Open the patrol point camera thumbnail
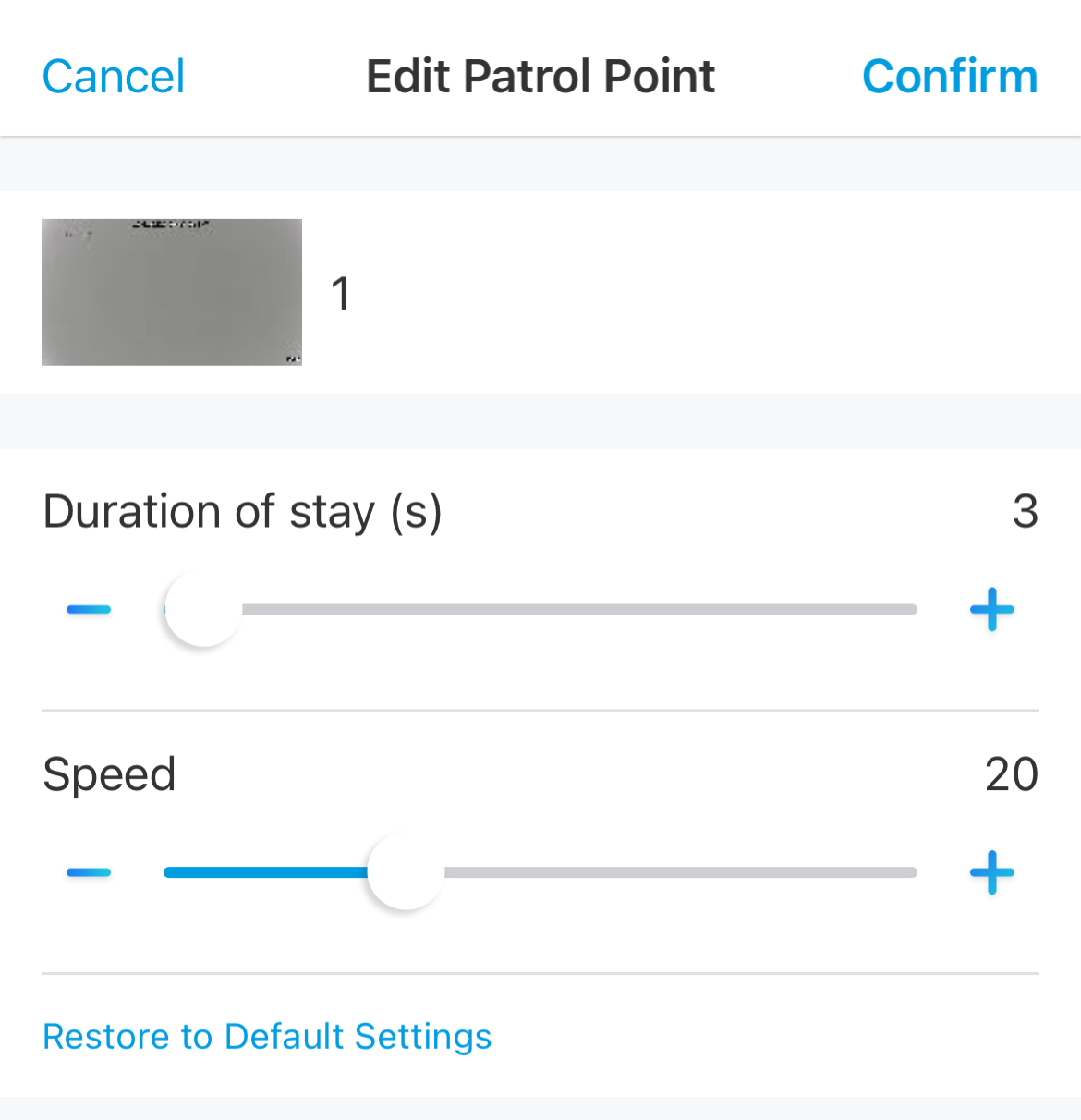 pyautogui.click(x=172, y=292)
